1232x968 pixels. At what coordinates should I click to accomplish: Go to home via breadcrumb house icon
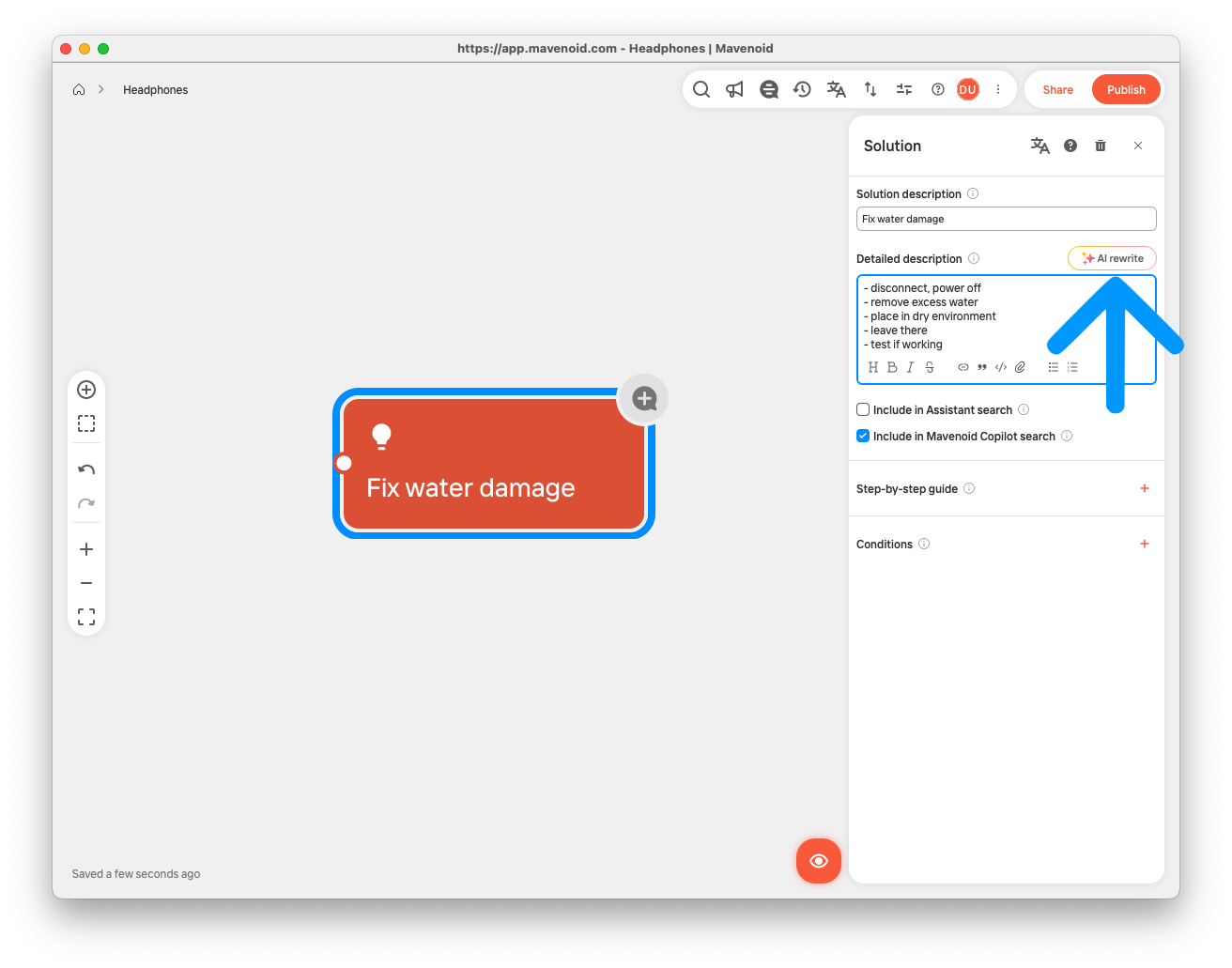coord(79,89)
